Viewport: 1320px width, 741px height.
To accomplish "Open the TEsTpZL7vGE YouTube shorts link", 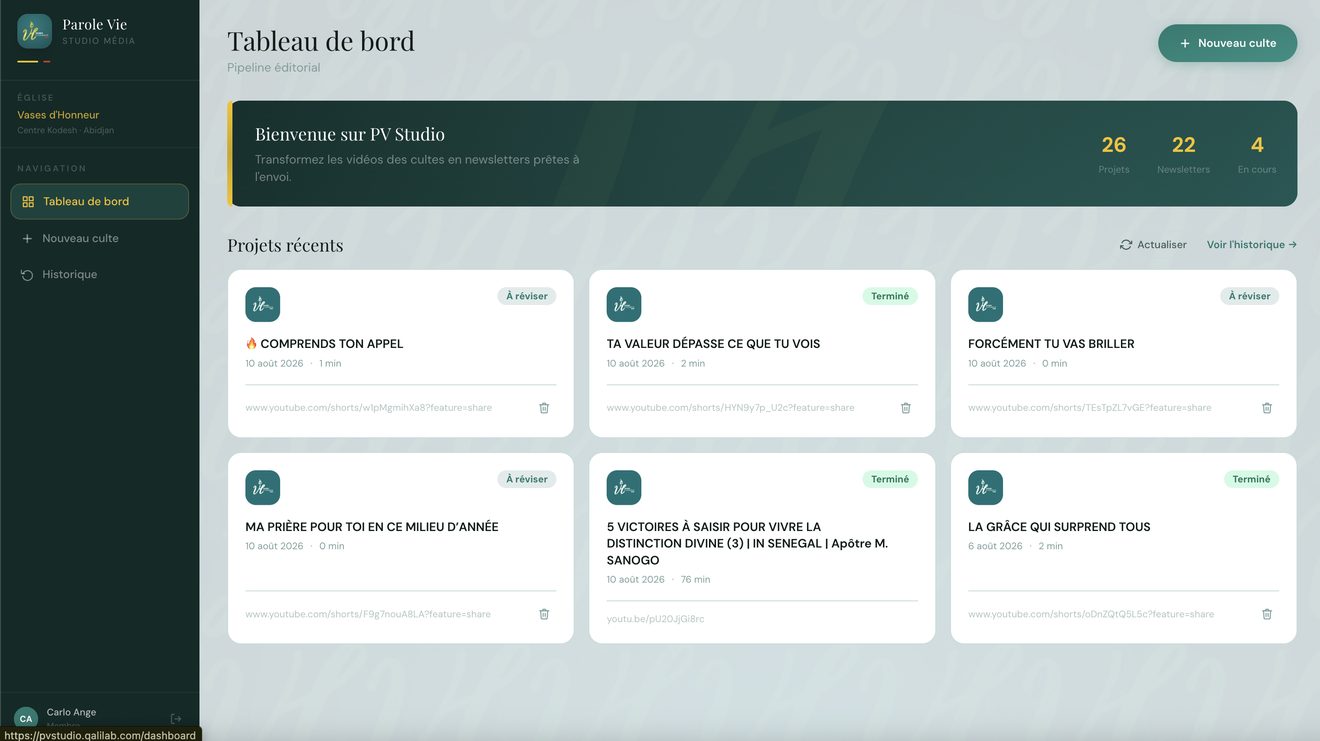I will coord(1090,408).
